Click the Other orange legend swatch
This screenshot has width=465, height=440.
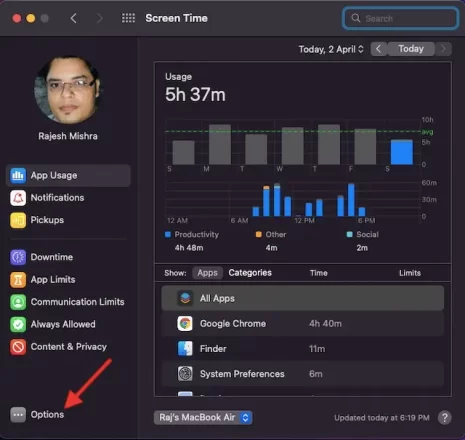tap(259, 234)
